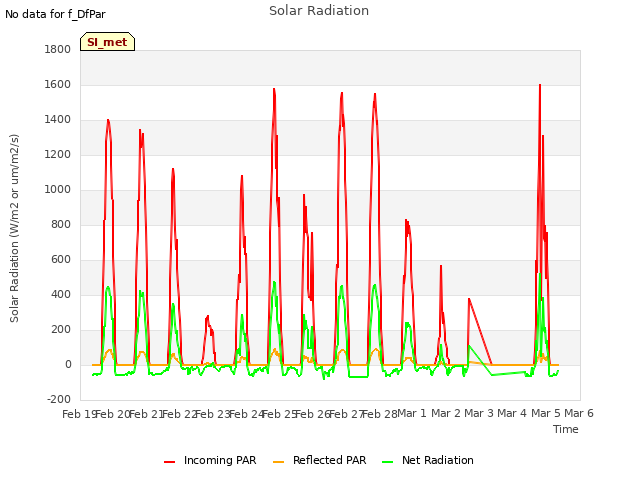Click the SI_met annotation box
This screenshot has height=480, width=640.
[107, 42]
